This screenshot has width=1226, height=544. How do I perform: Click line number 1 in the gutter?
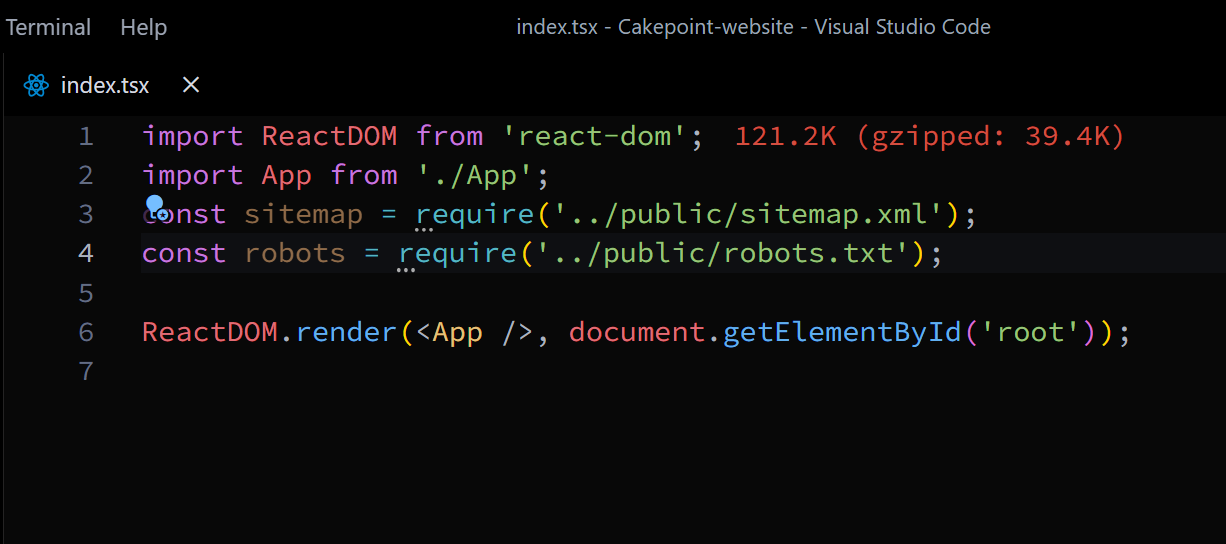coord(86,136)
